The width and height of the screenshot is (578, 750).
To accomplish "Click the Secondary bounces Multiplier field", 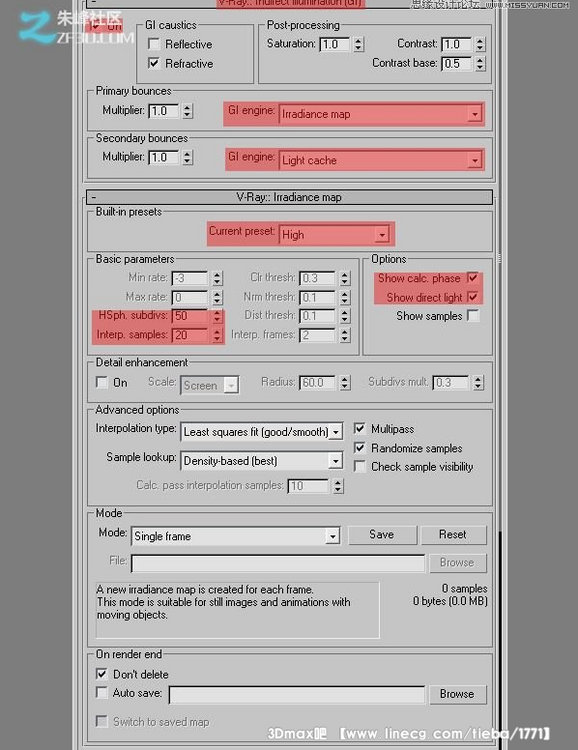I will [x=164, y=157].
